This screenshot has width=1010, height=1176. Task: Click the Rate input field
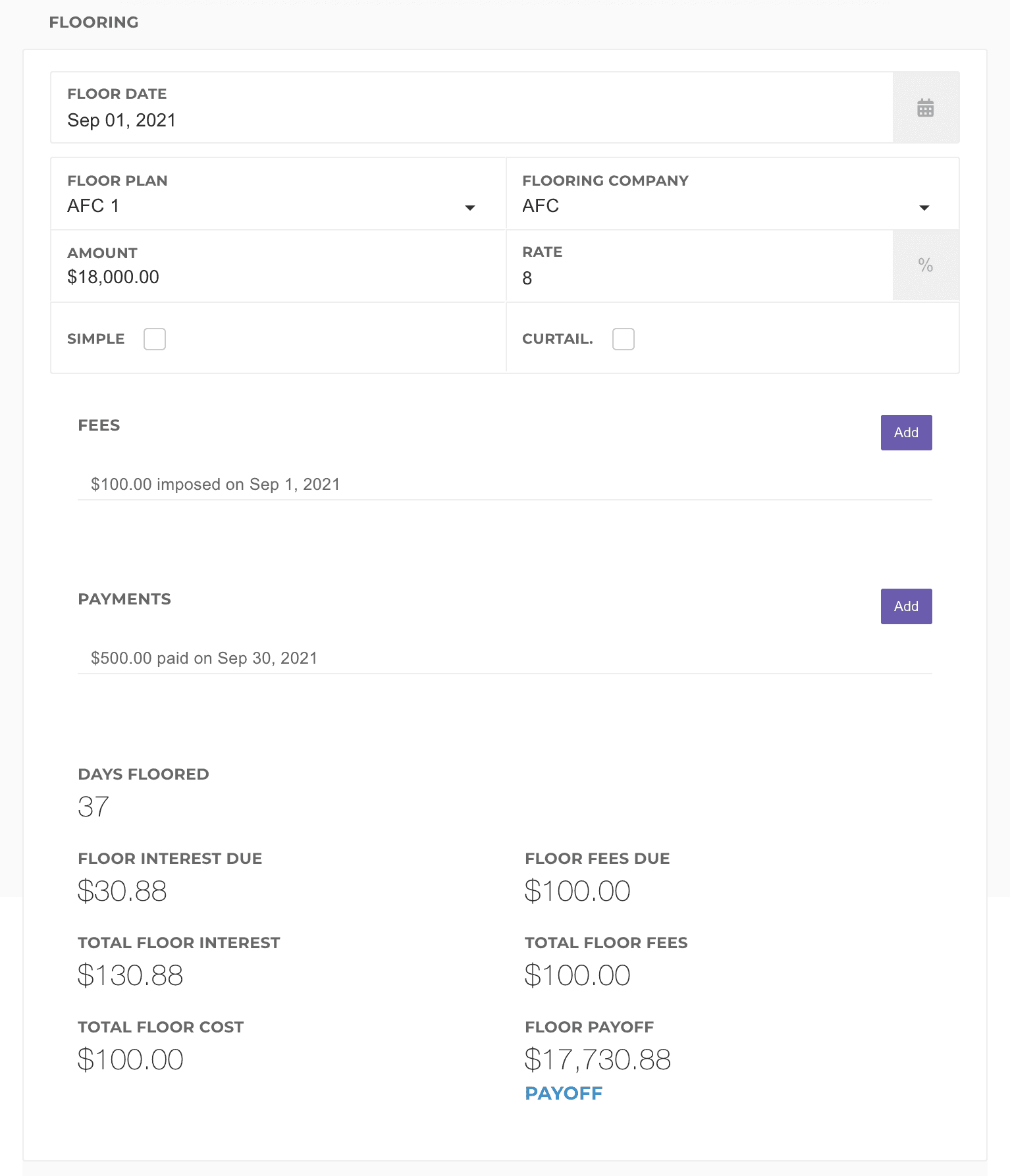point(698,278)
